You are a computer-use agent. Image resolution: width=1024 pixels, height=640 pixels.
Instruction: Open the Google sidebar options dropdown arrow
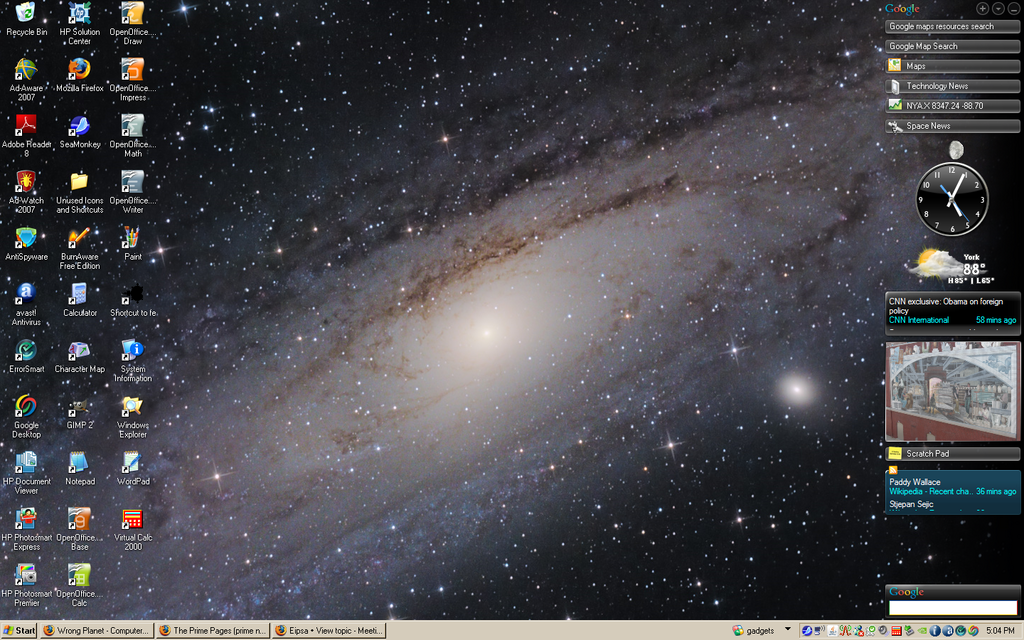[x=998, y=8]
